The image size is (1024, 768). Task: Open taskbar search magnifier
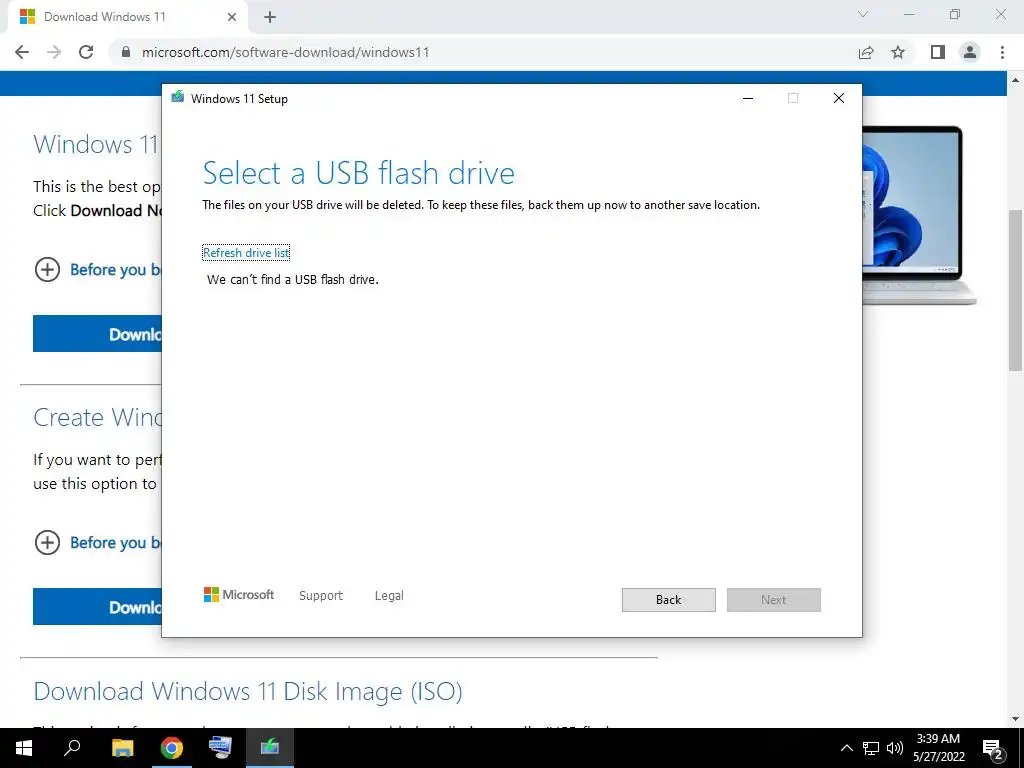pos(72,748)
